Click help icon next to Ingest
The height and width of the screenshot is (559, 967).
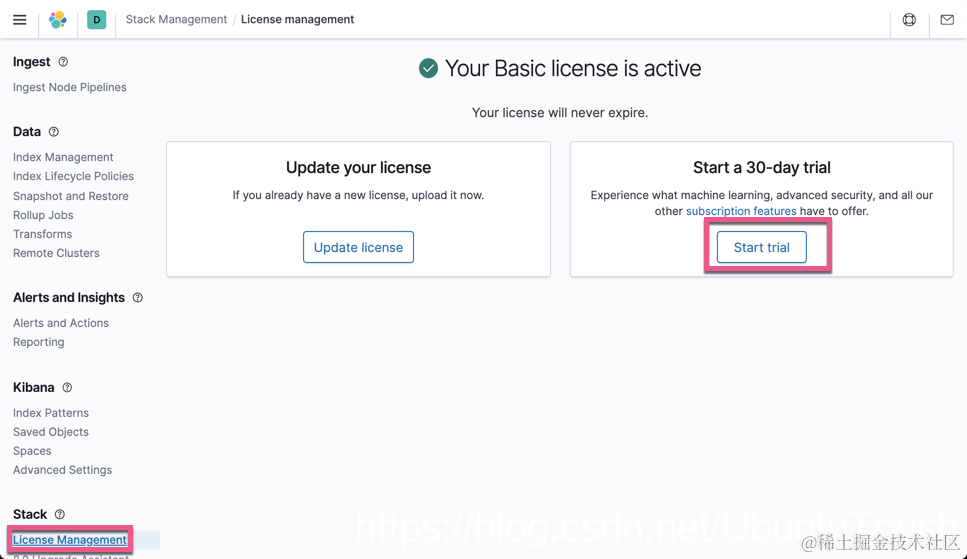(x=63, y=62)
